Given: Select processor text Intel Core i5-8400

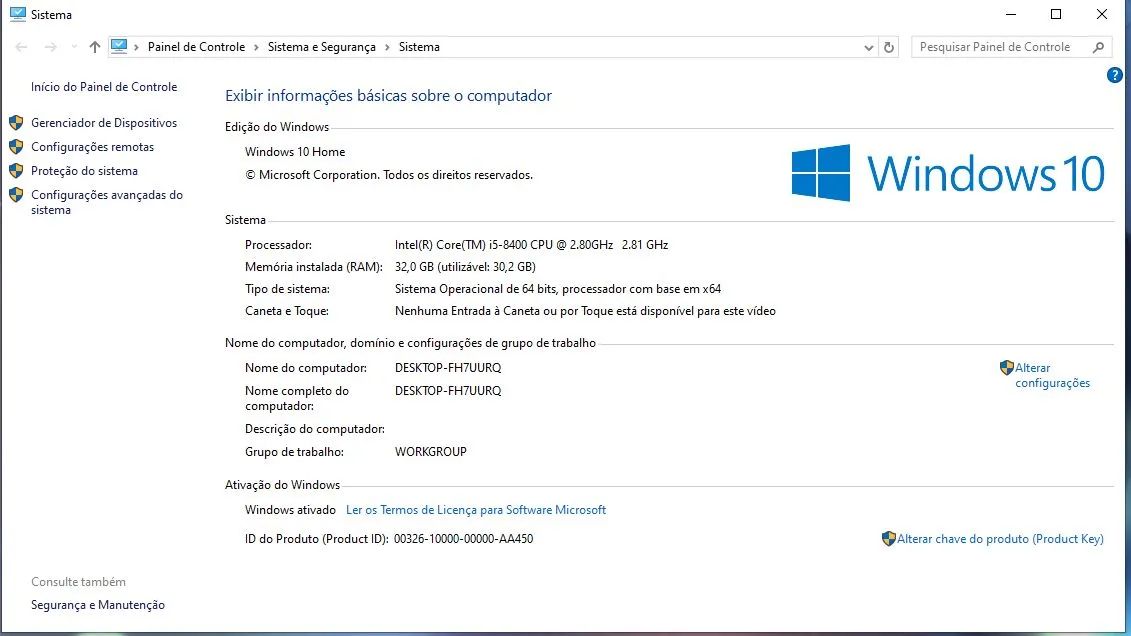Looking at the screenshot, I should 532,244.
